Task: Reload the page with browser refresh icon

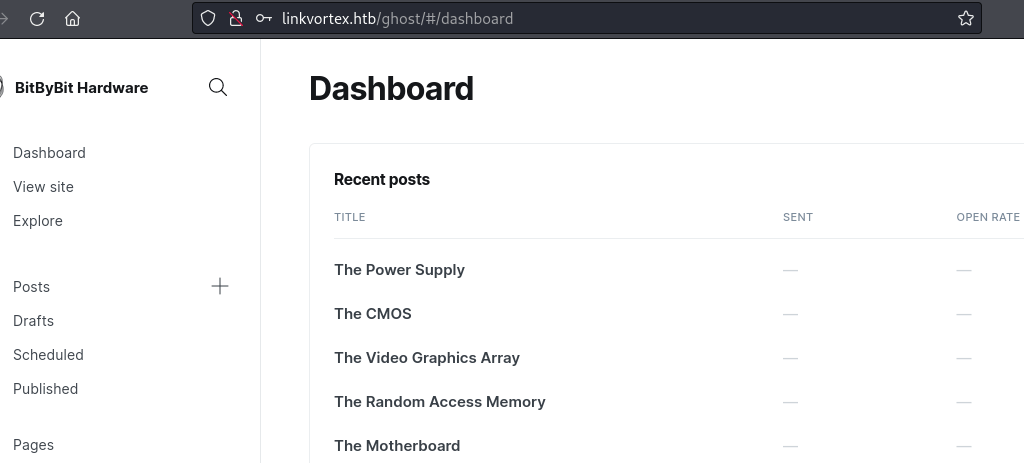Action: point(37,18)
